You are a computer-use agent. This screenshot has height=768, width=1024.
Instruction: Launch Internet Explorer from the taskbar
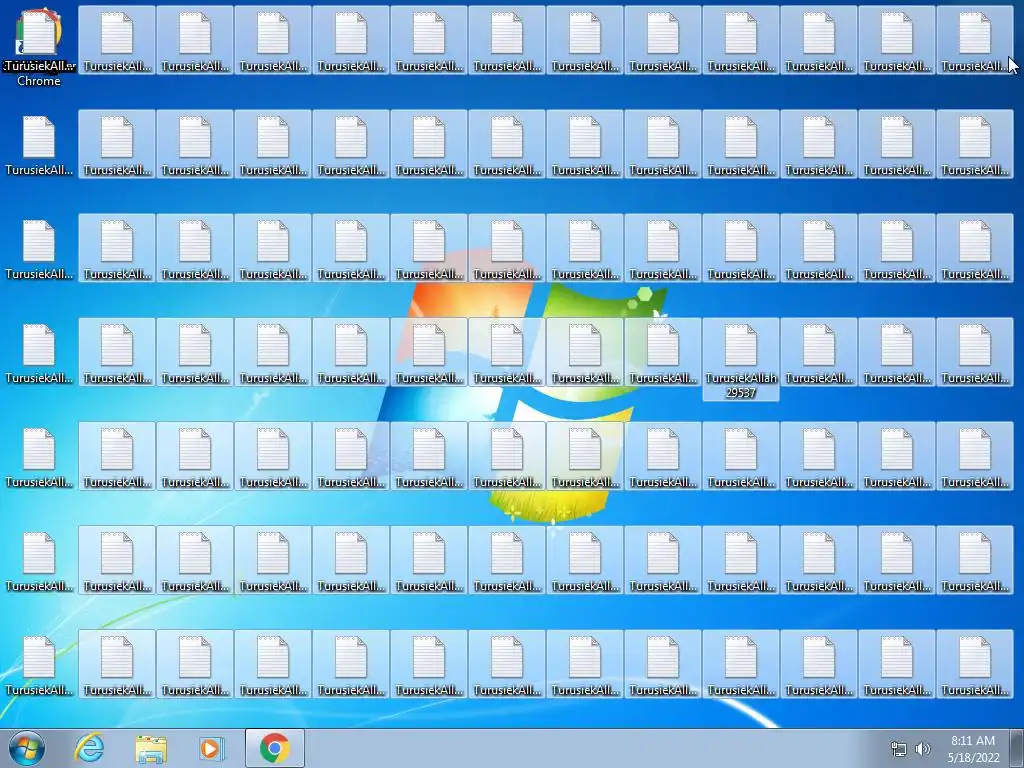[89, 748]
